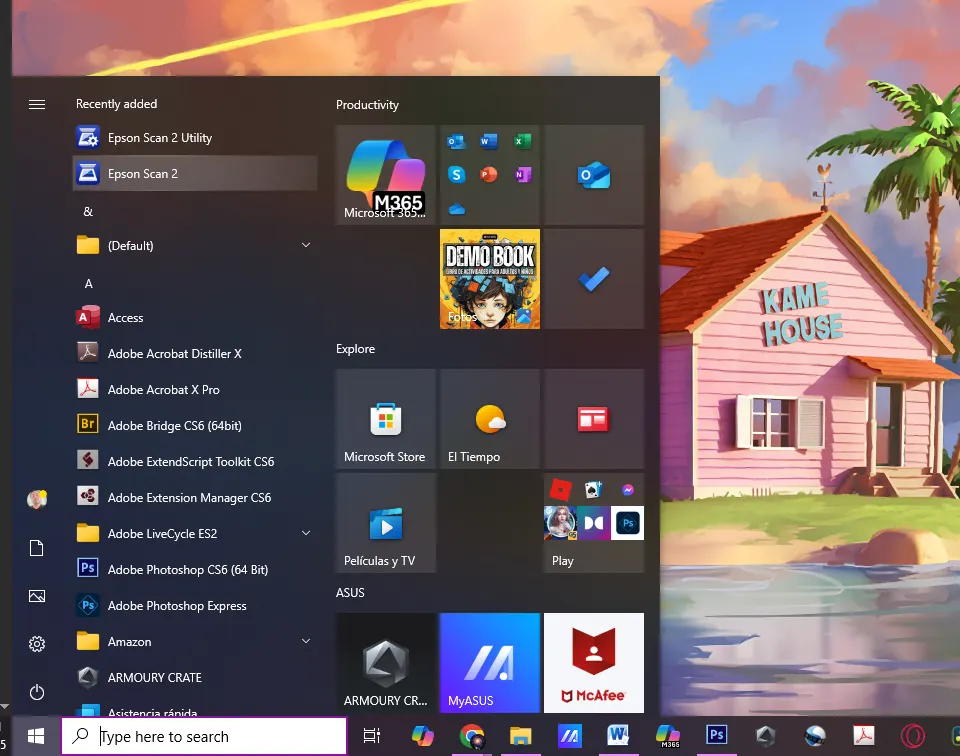Open Word from the taskbar
Screen dimensions: 960x756
coord(618,736)
